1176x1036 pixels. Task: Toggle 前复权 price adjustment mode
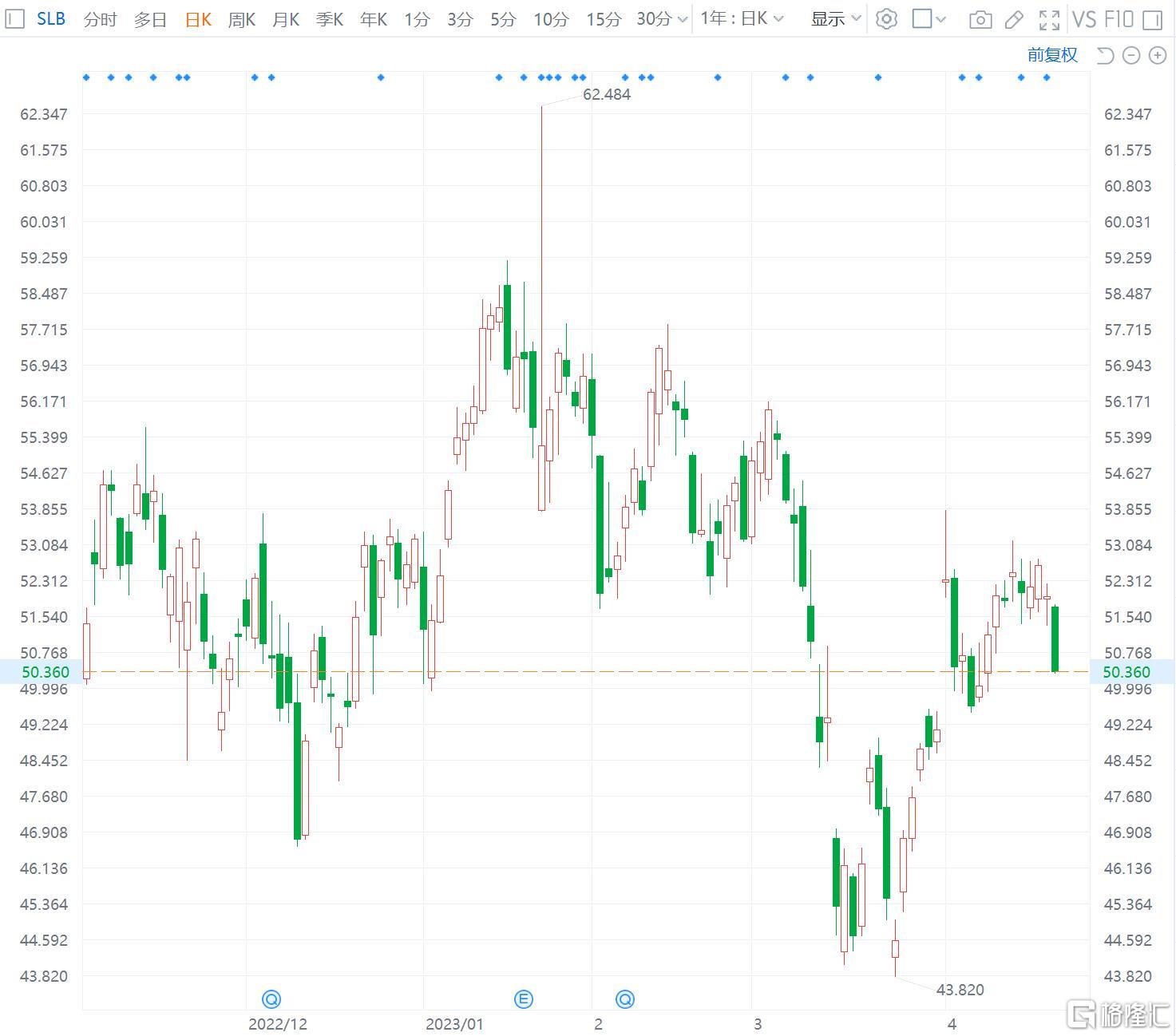pos(1052,55)
